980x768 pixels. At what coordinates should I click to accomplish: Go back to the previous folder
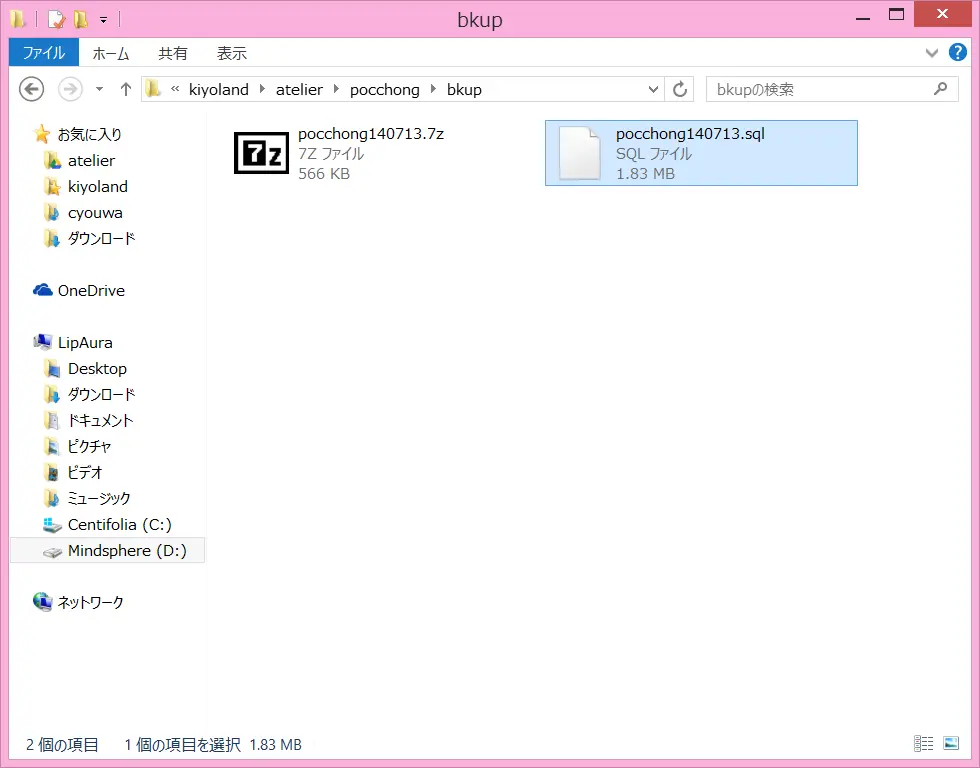pyautogui.click(x=31, y=89)
